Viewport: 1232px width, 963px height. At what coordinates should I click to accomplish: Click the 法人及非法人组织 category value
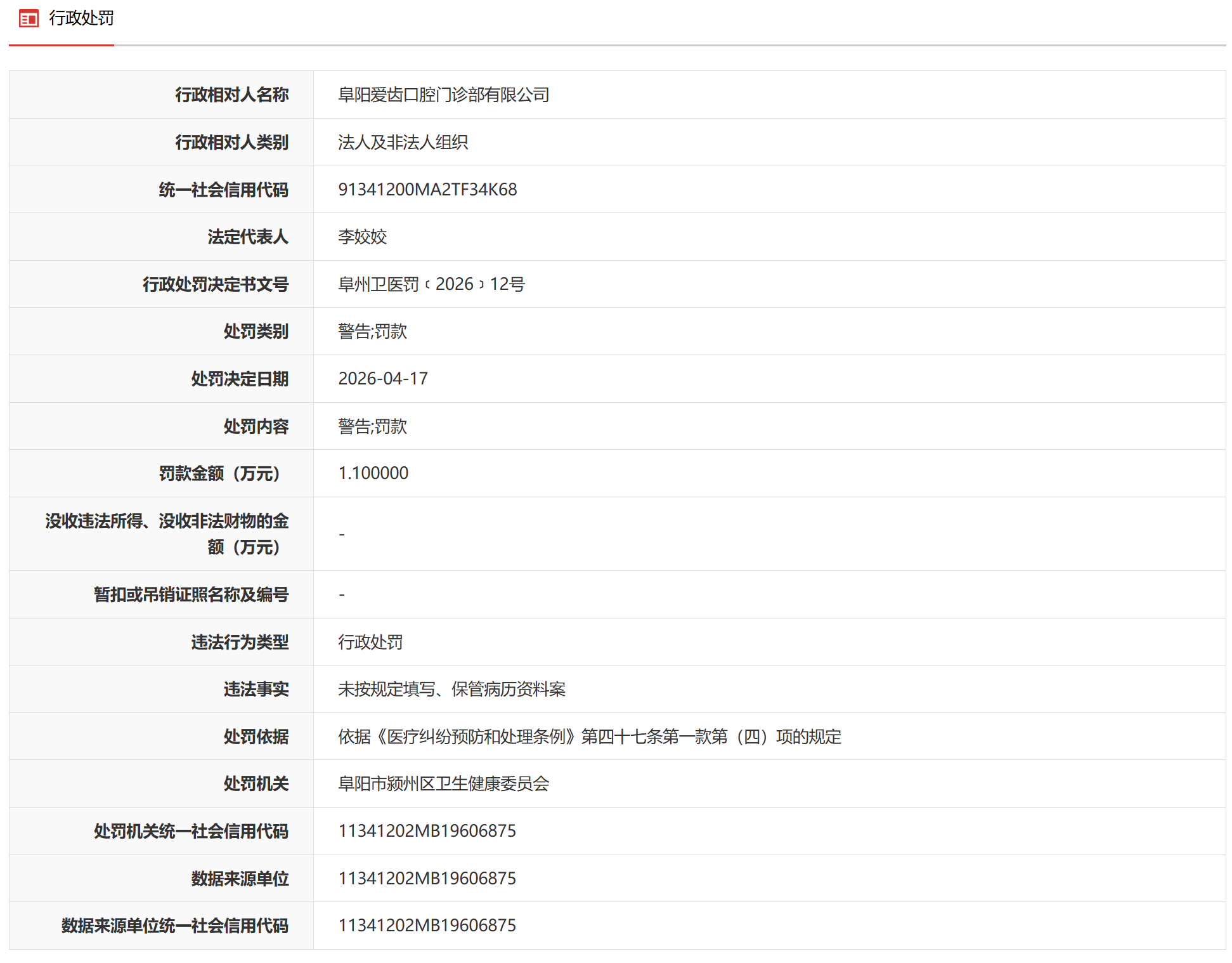click(x=403, y=143)
